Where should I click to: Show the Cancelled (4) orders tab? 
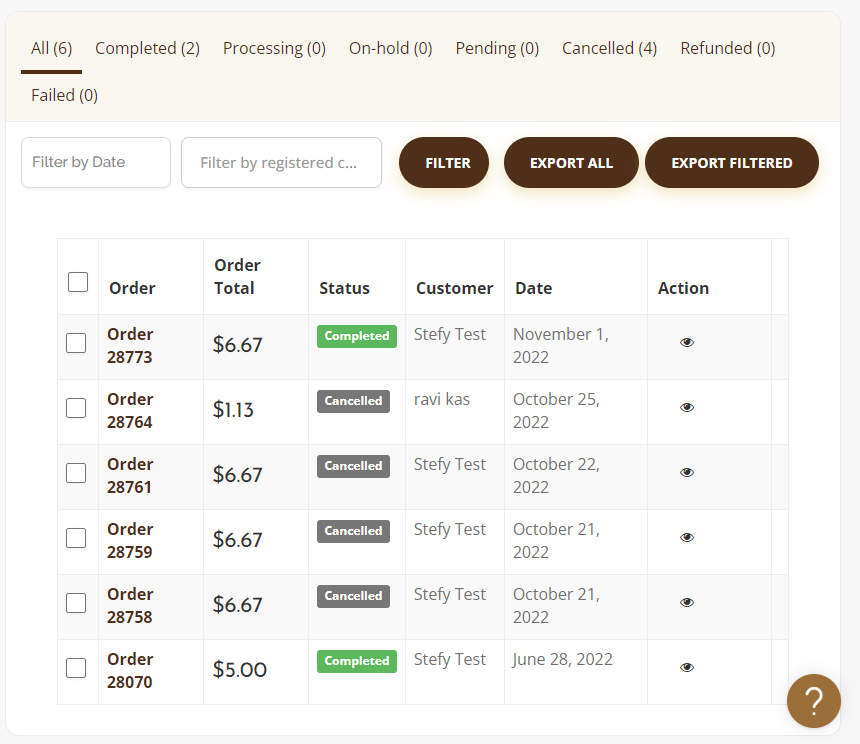click(x=609, y=48)
